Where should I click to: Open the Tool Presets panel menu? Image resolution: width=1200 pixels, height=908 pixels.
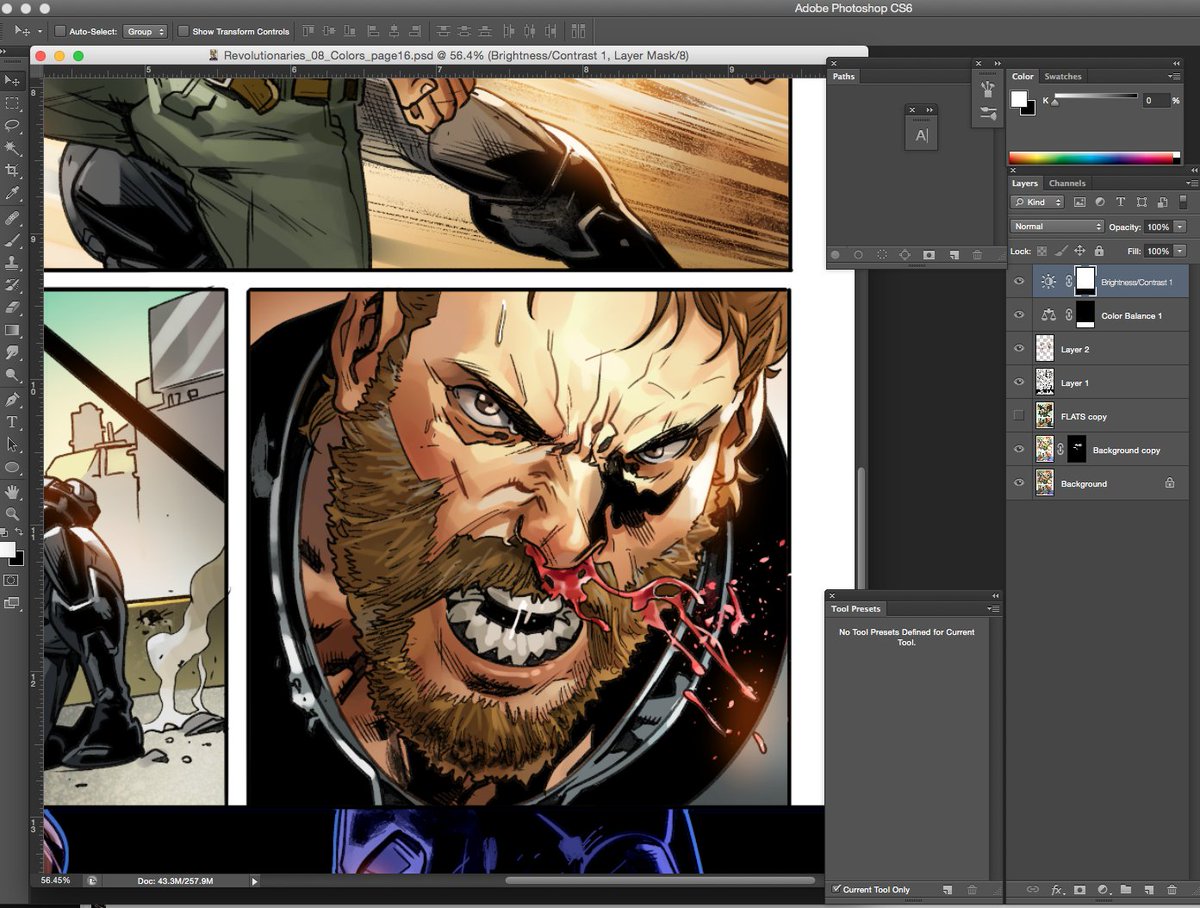994,608
